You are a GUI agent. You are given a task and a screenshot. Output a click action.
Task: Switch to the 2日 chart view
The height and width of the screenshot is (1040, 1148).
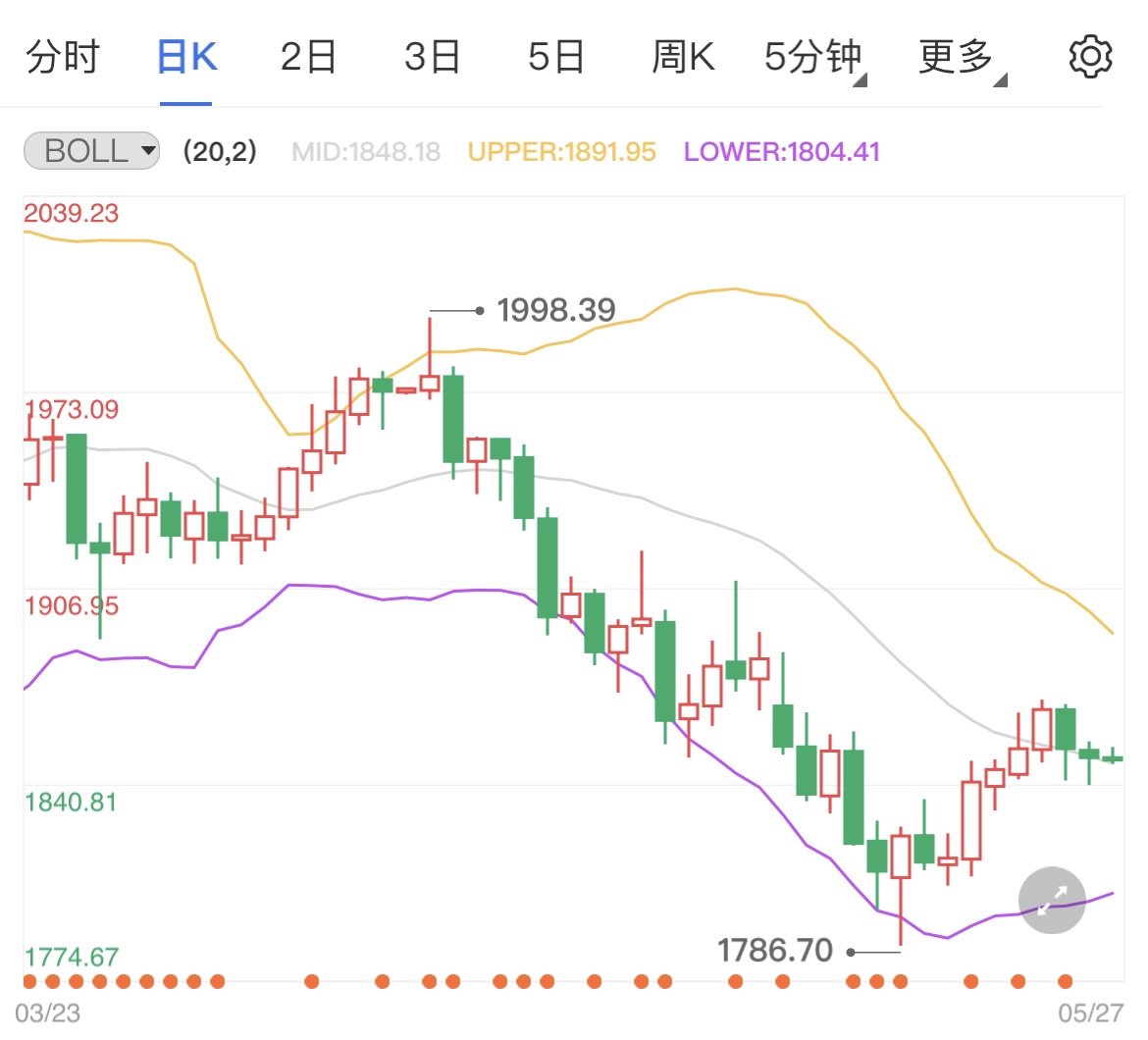(308, 57)
